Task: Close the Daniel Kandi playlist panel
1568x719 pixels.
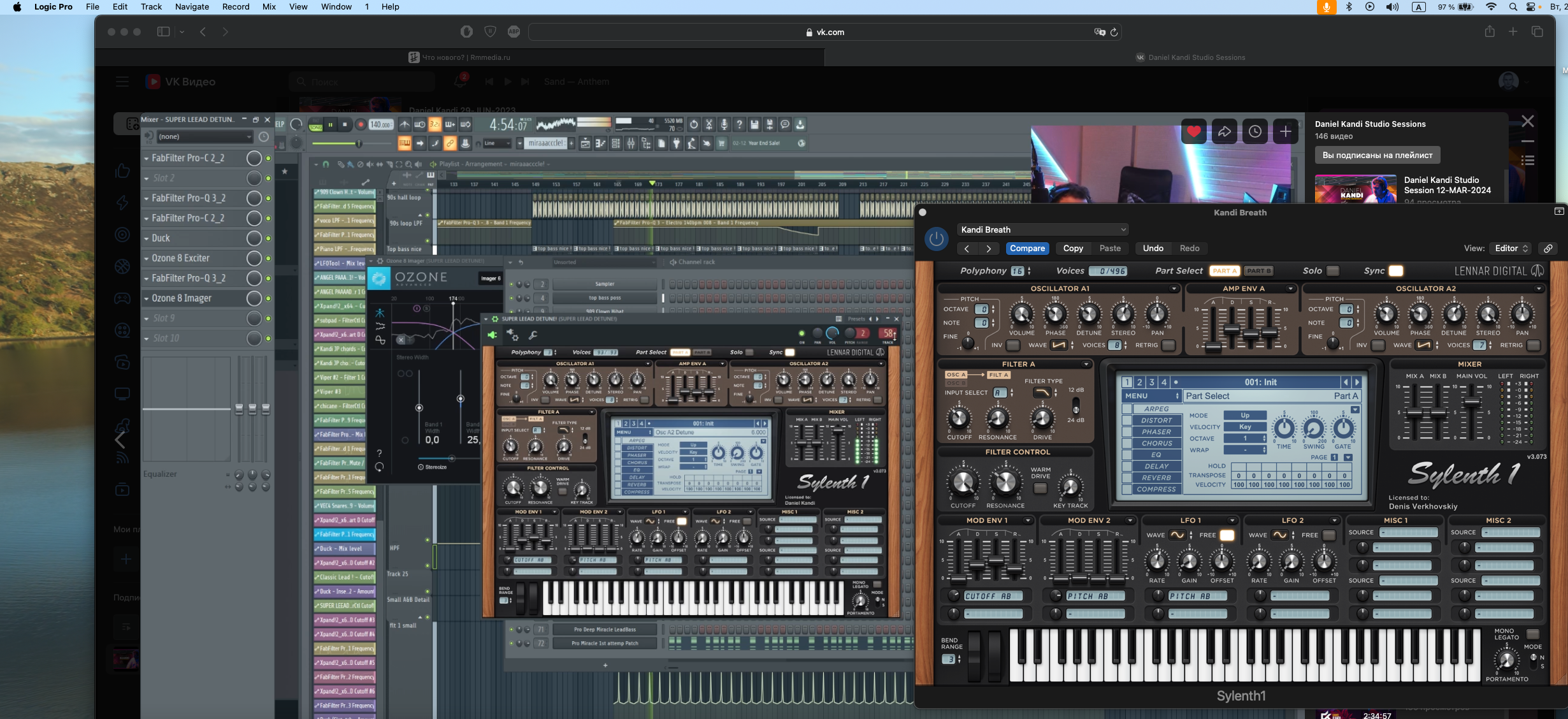Action: pyautogui.click(x=1527, y=121)
